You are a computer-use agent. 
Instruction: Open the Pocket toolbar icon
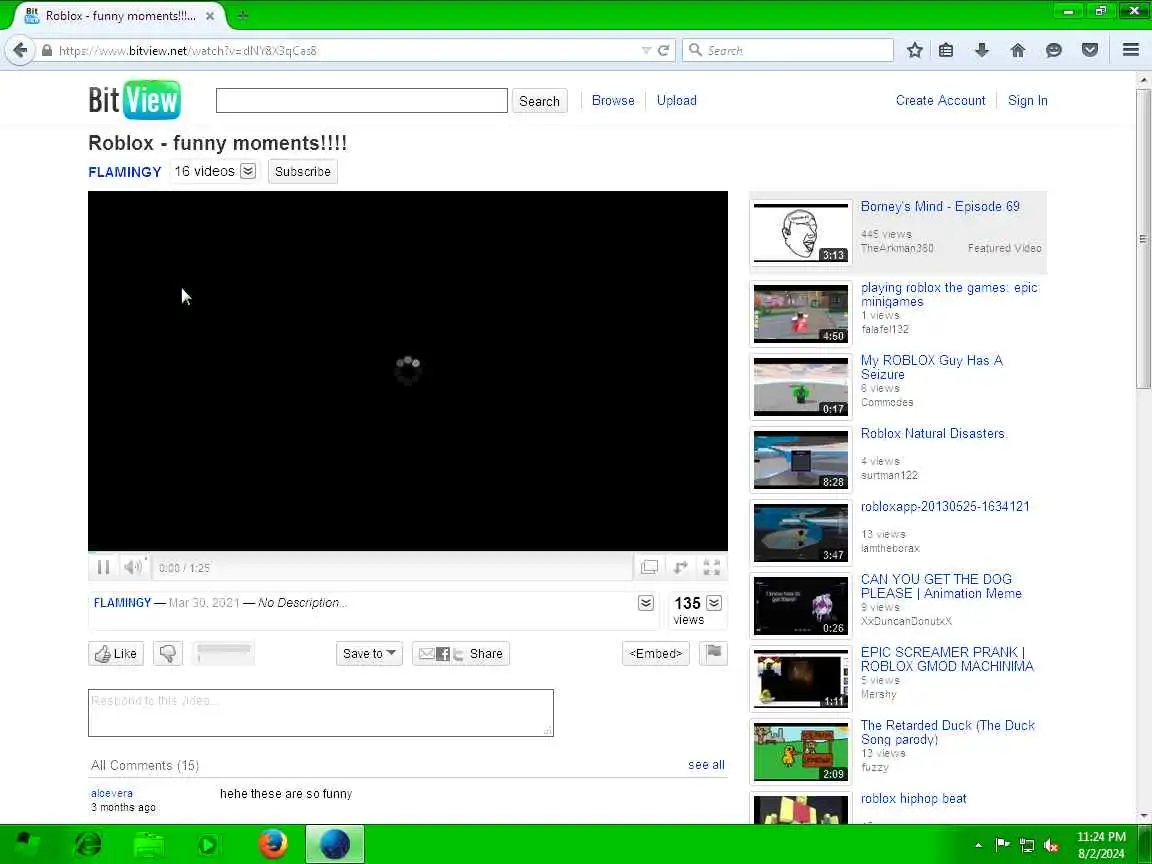coord(1090,50)
